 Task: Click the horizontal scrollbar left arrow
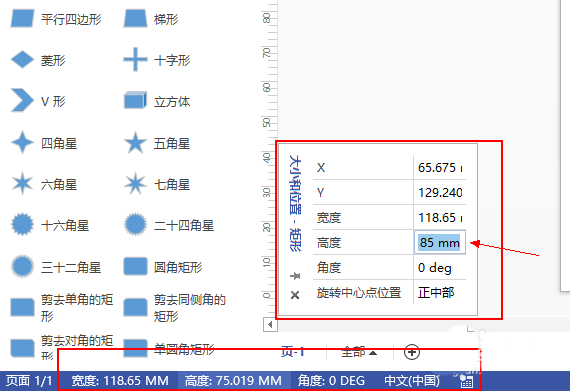(x=270, y=325)
